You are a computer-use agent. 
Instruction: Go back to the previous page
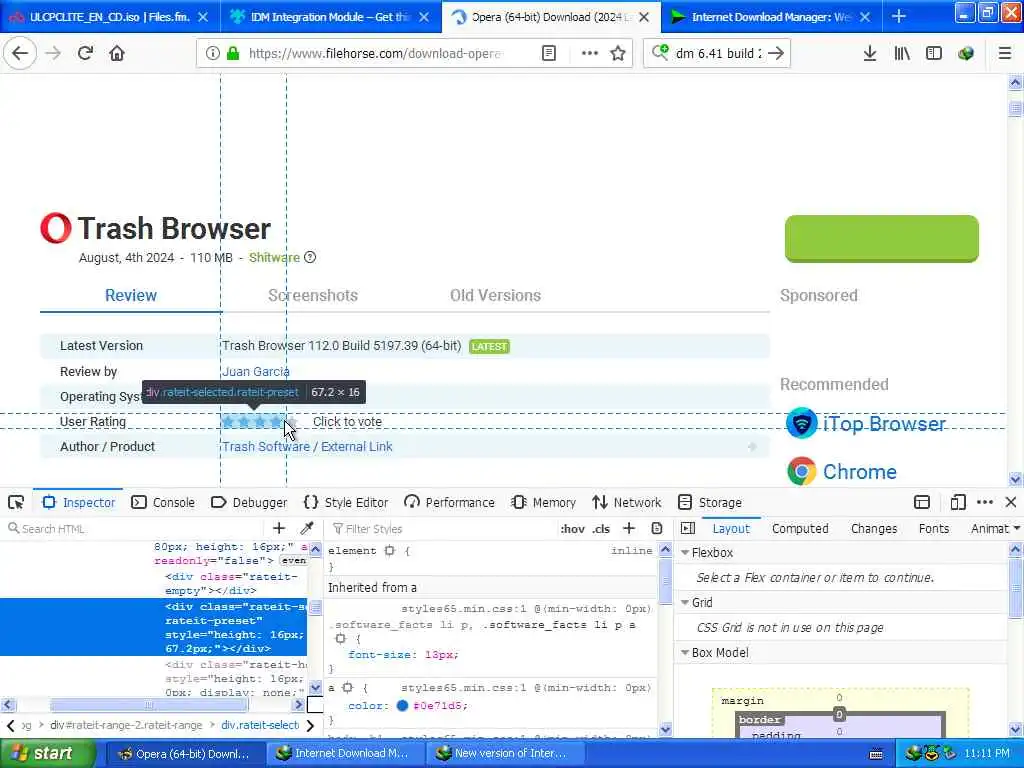(x=20, y=53)
